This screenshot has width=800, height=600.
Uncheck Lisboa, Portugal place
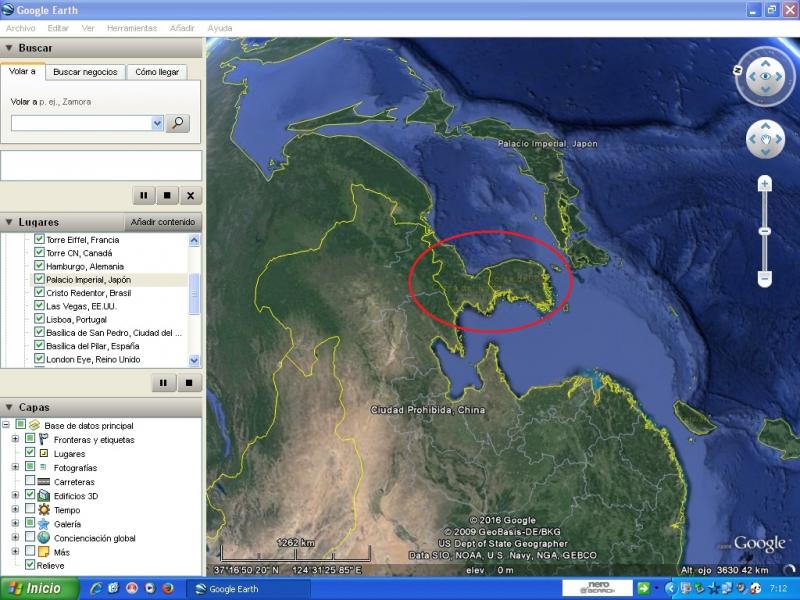pyautogui.click(x=39, y=318)
